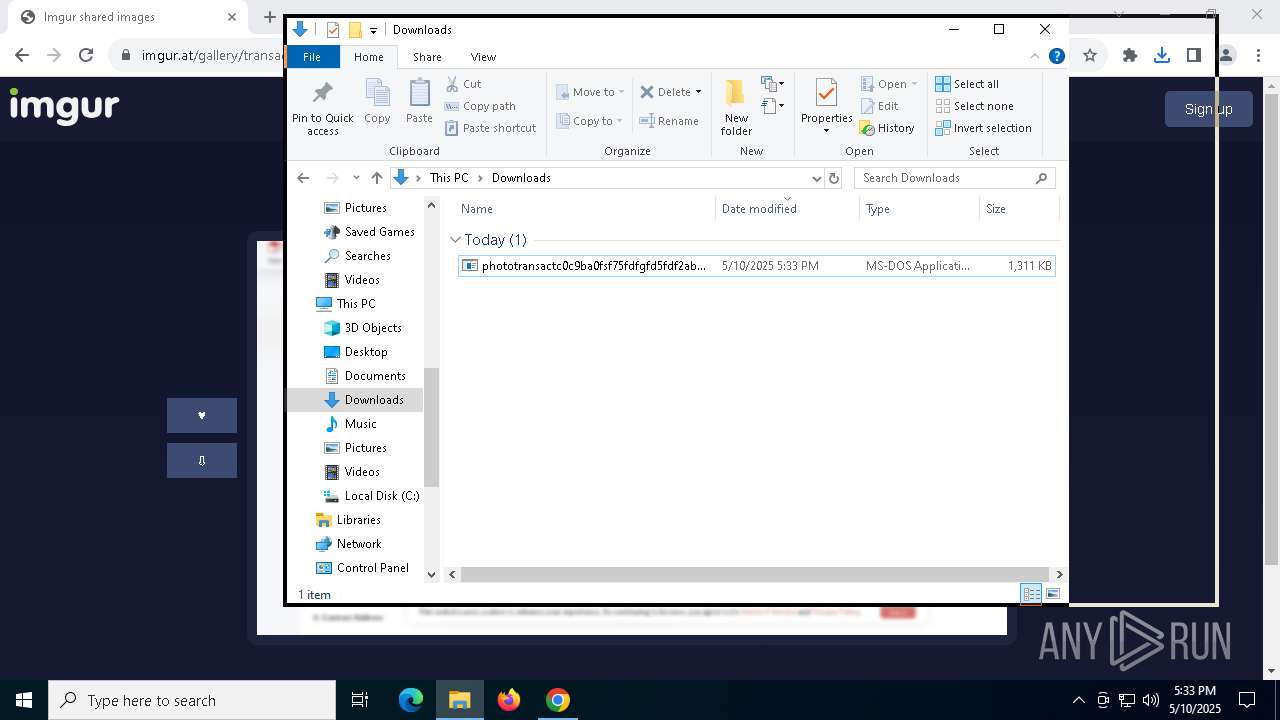
Task: Open Microsoft Edge from taskbar
Action: click(x=411, y=700)
